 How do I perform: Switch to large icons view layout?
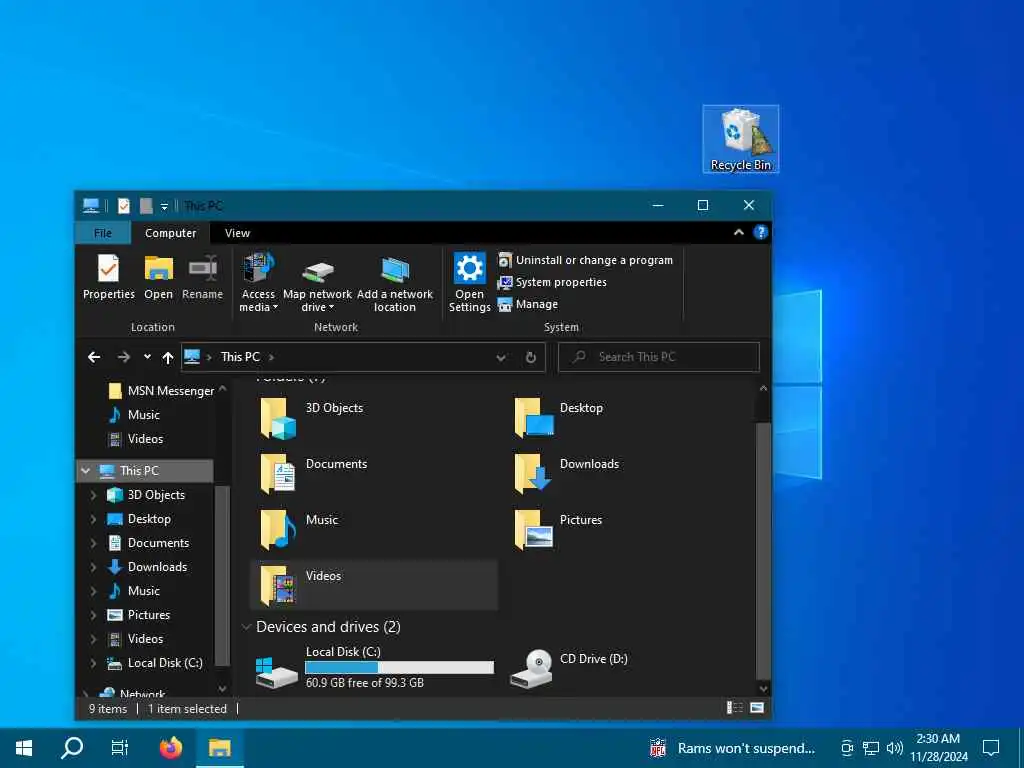pos(757,708)
